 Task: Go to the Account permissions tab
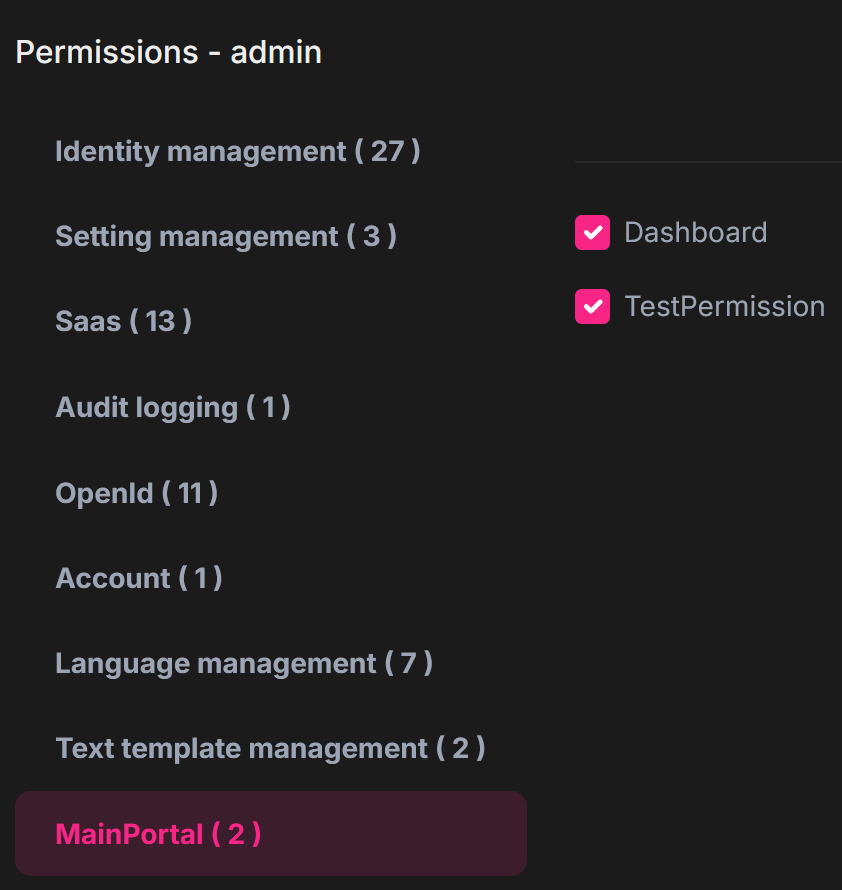[x=138, y=578]
